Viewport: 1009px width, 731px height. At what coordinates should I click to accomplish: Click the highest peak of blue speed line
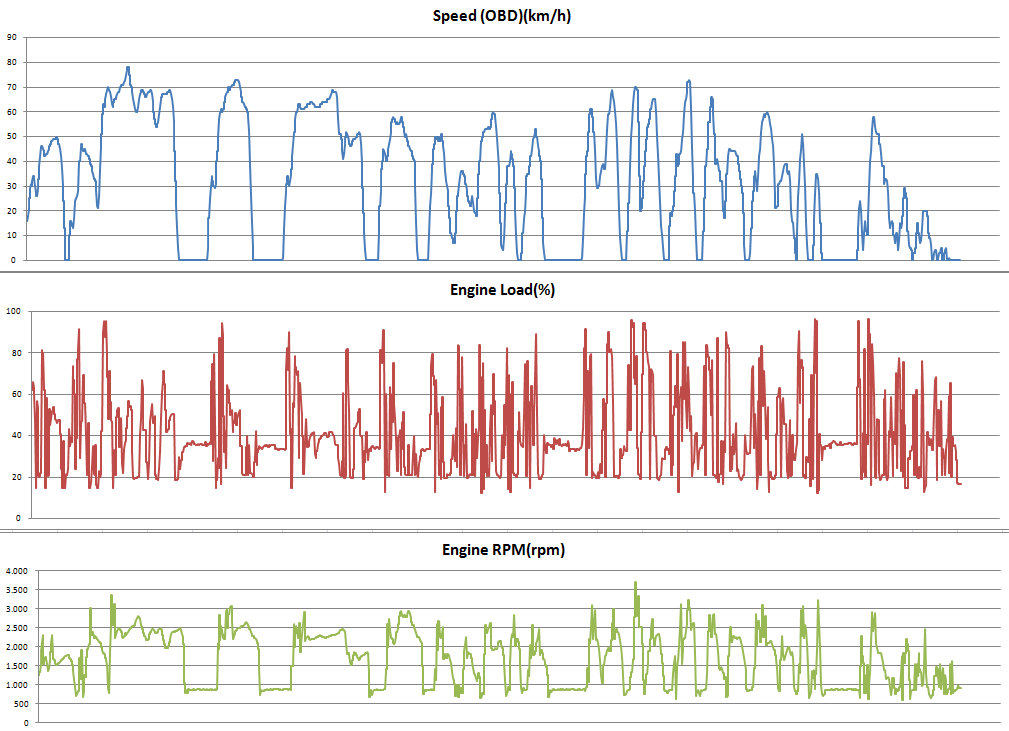pos(128,67)
